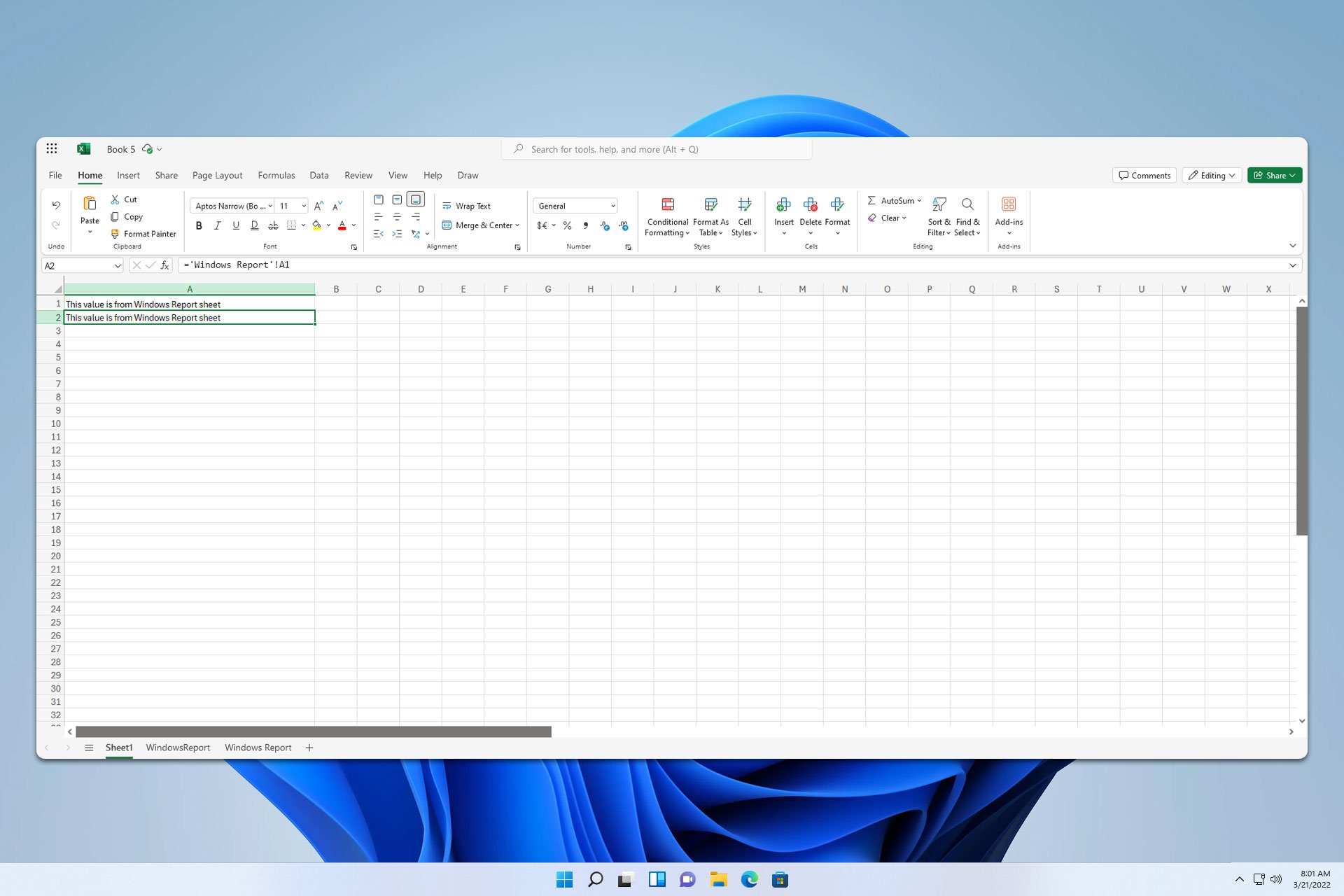Toggle Double Underline formatting

254,225
